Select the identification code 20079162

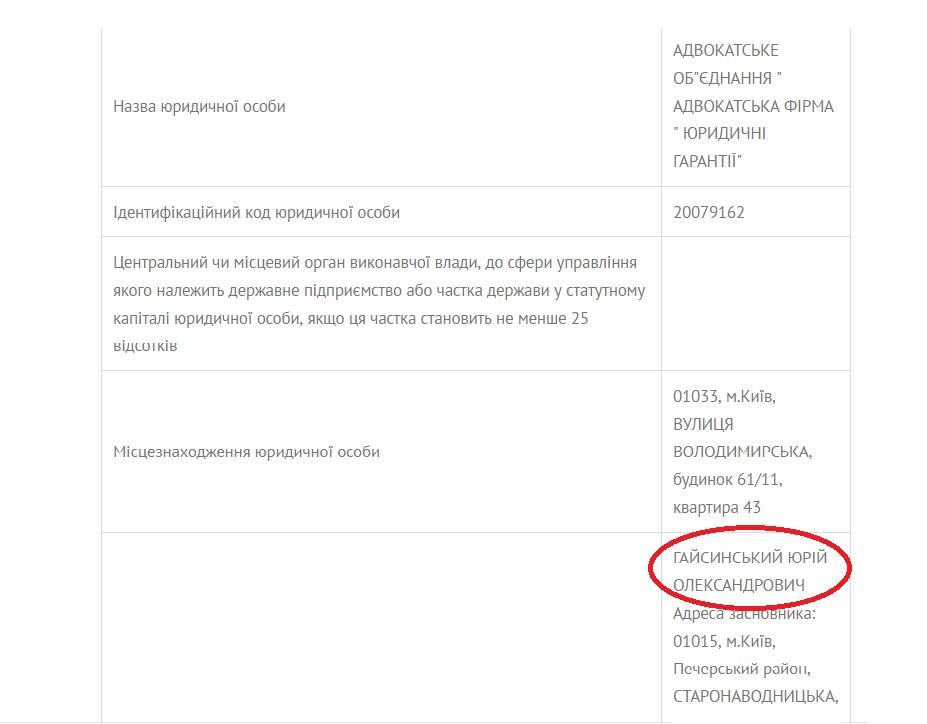[x=708, y=212]
